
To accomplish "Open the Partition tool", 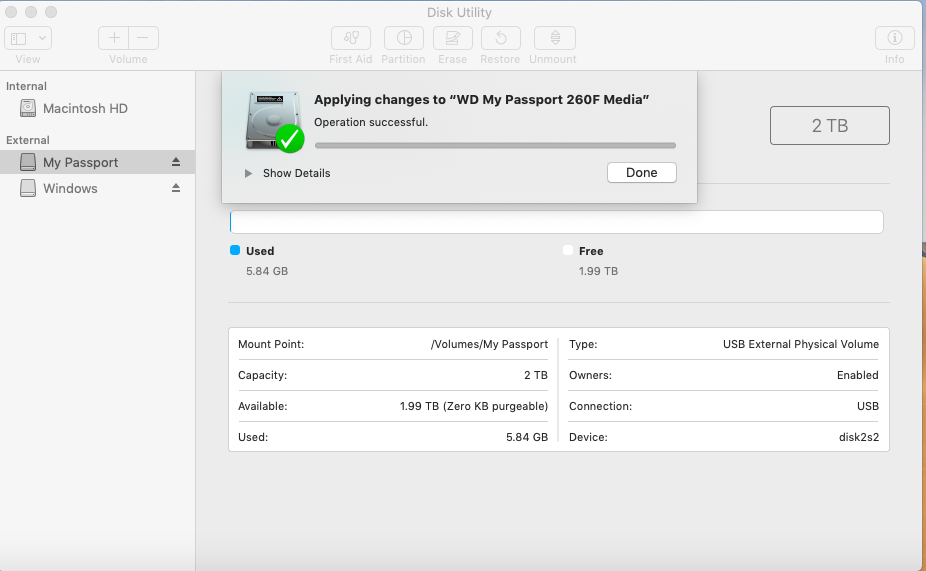I will pos(404,38).
